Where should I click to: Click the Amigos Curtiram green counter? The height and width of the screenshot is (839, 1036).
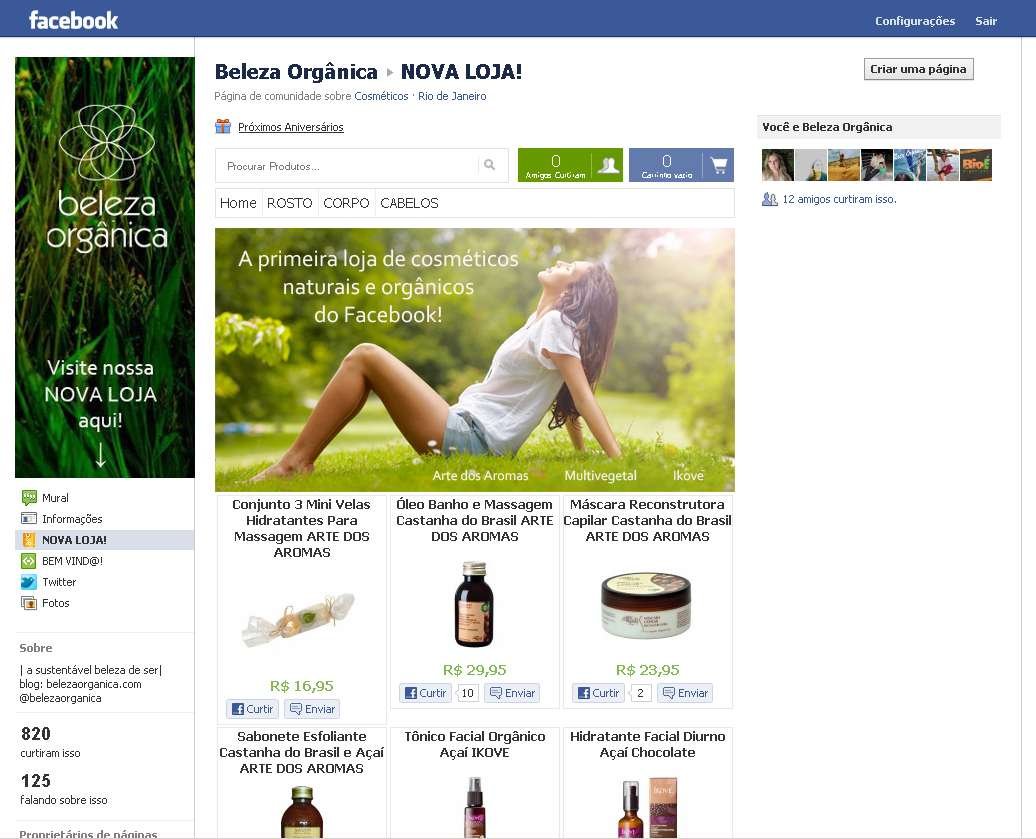coord(570,165)
